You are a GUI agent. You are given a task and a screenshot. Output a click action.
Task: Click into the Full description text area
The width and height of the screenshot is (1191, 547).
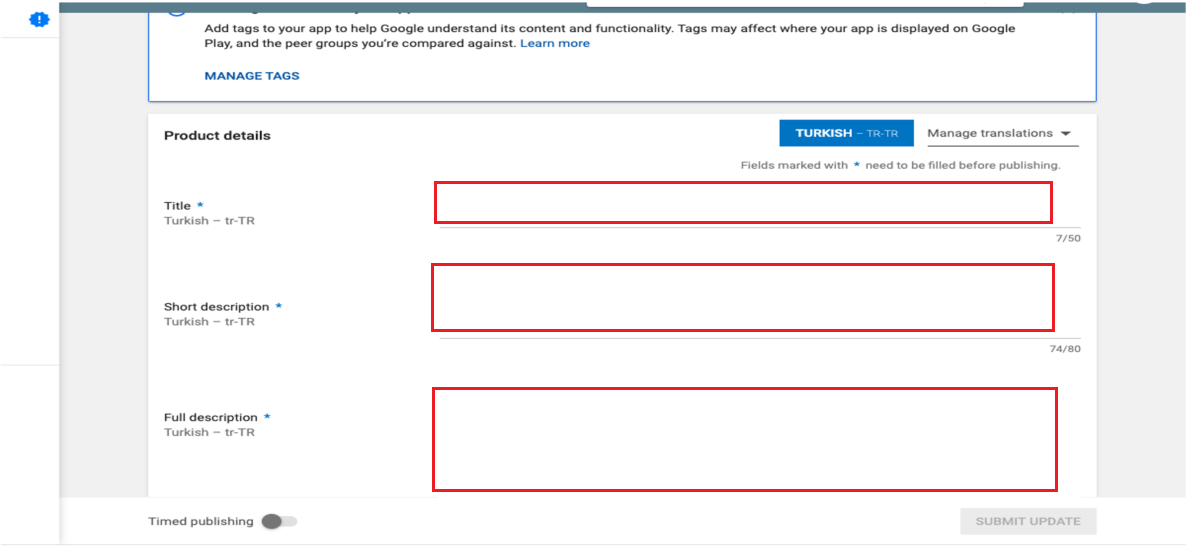pyautogui.click(x=744, y=439)
